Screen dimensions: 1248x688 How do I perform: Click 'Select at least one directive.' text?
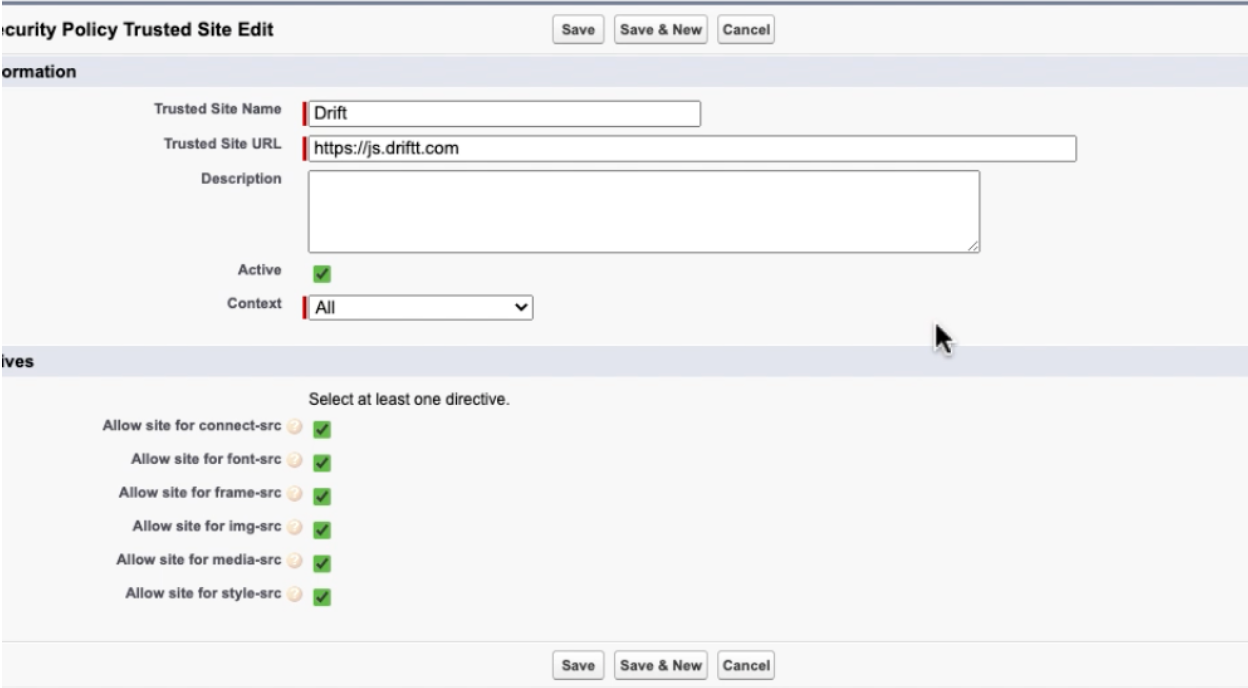[x=409, y=399]
